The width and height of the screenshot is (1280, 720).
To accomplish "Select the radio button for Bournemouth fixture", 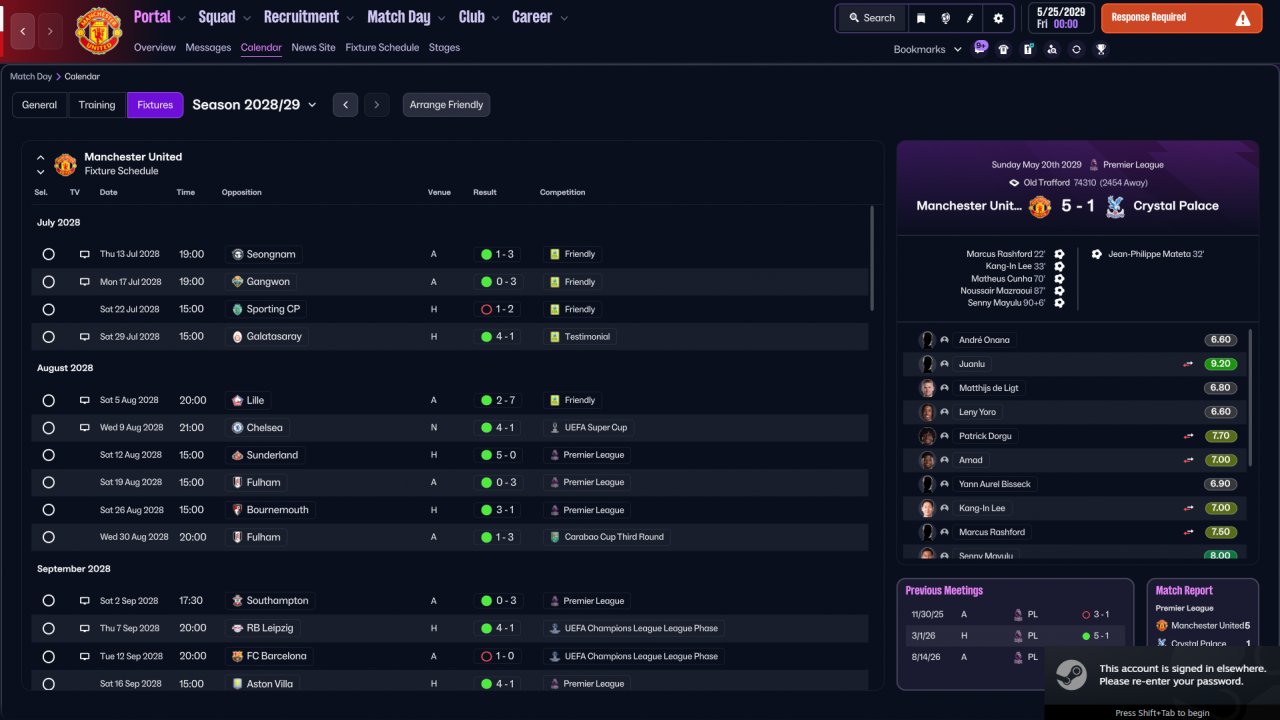I will pos(48,510).
